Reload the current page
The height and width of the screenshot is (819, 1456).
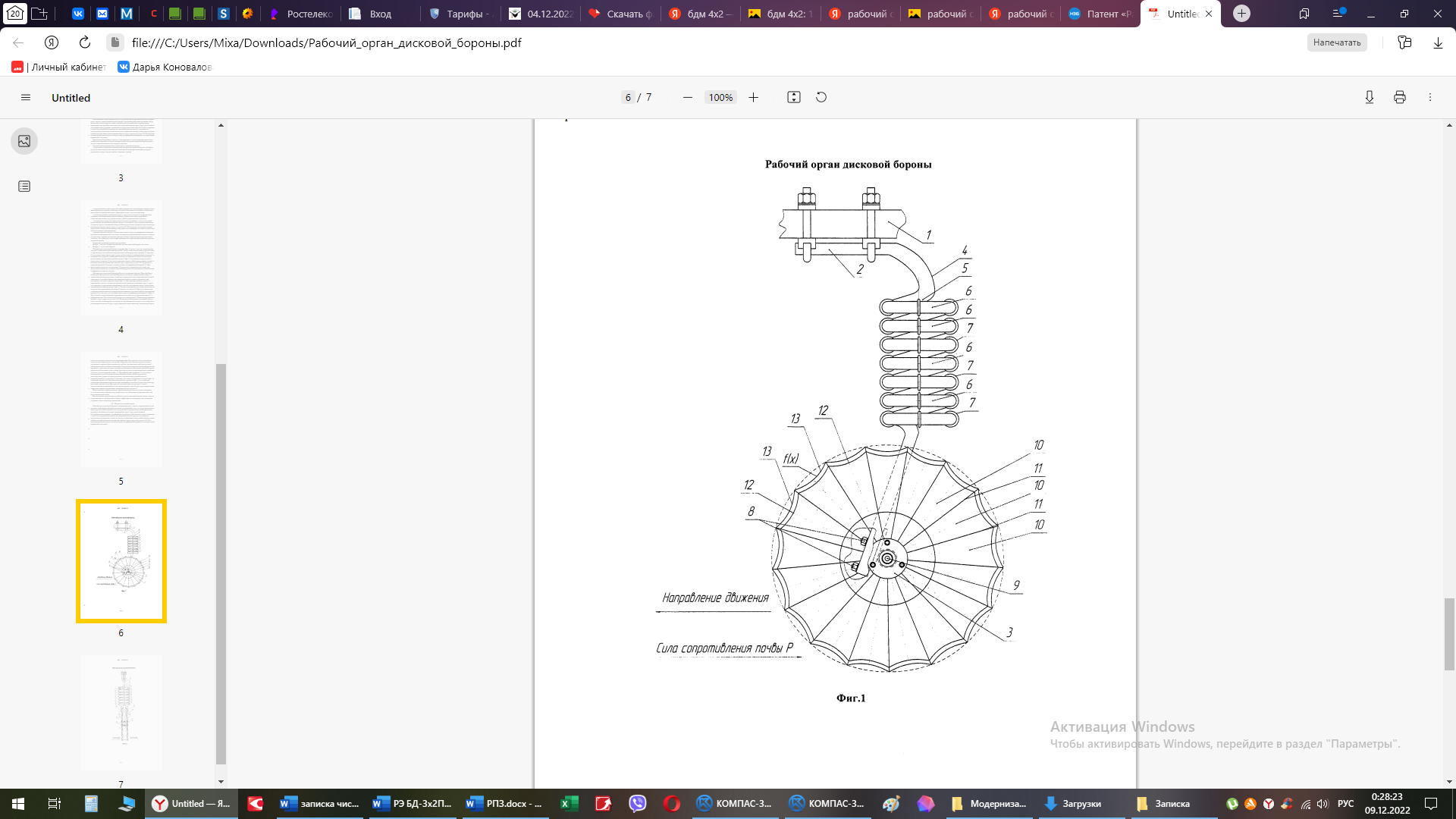click(85, 42)
